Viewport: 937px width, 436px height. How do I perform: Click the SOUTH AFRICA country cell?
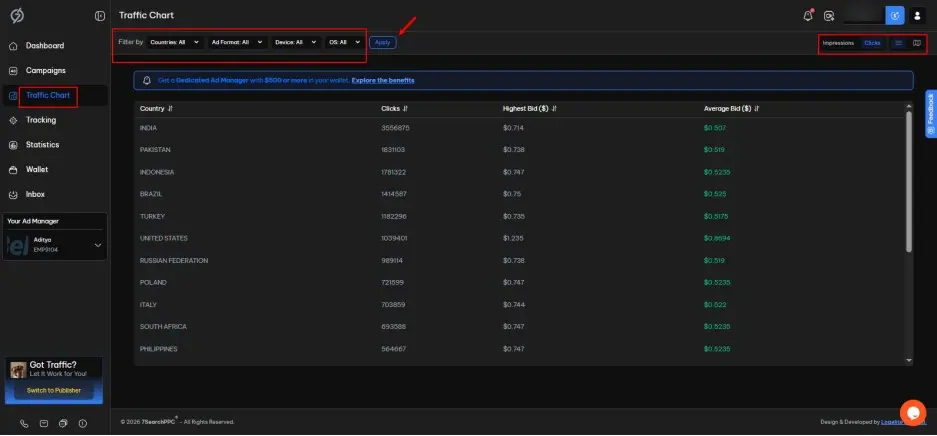tap(163, 327)
